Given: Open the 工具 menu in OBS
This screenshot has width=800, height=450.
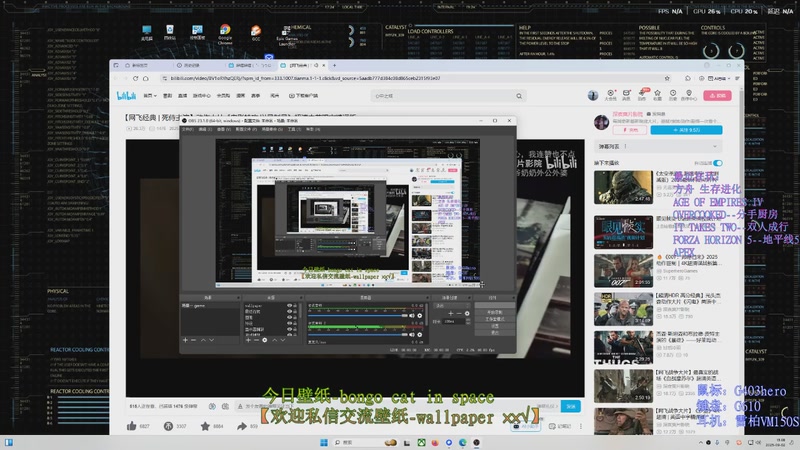Looking at the screenshot, I should tap(294, 130).
